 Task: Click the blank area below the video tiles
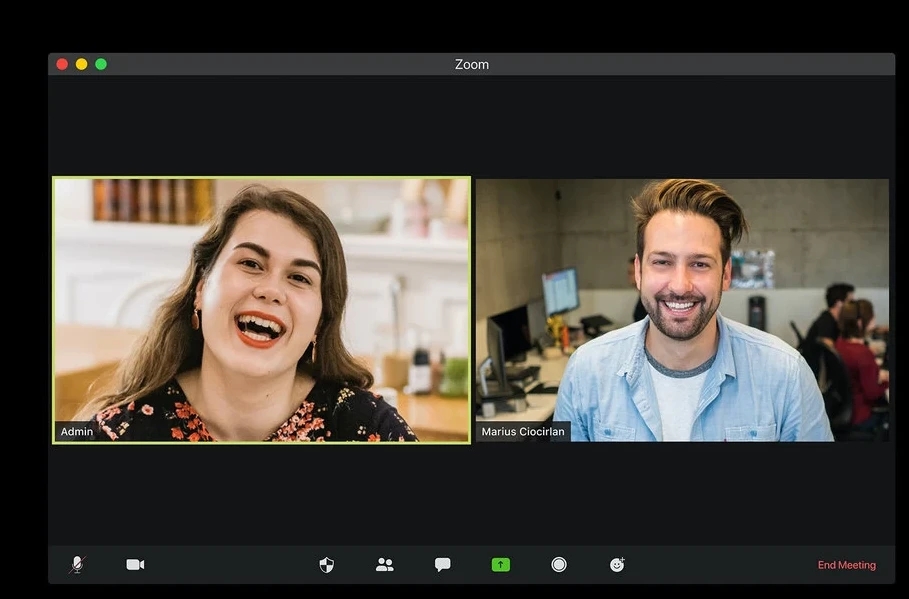pyautogui.click(x=472, y=495)
